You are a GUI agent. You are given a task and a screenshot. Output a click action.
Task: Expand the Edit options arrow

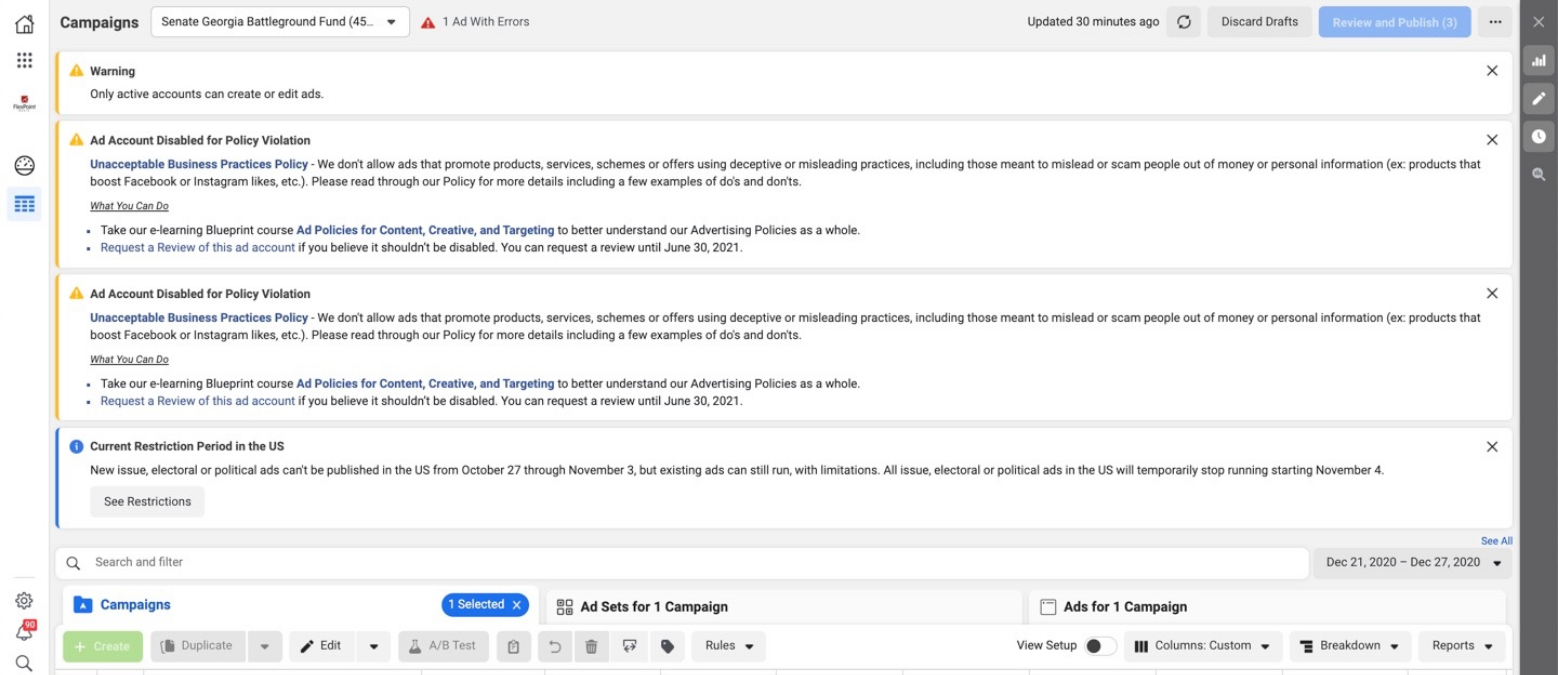(x=374, y=646)
